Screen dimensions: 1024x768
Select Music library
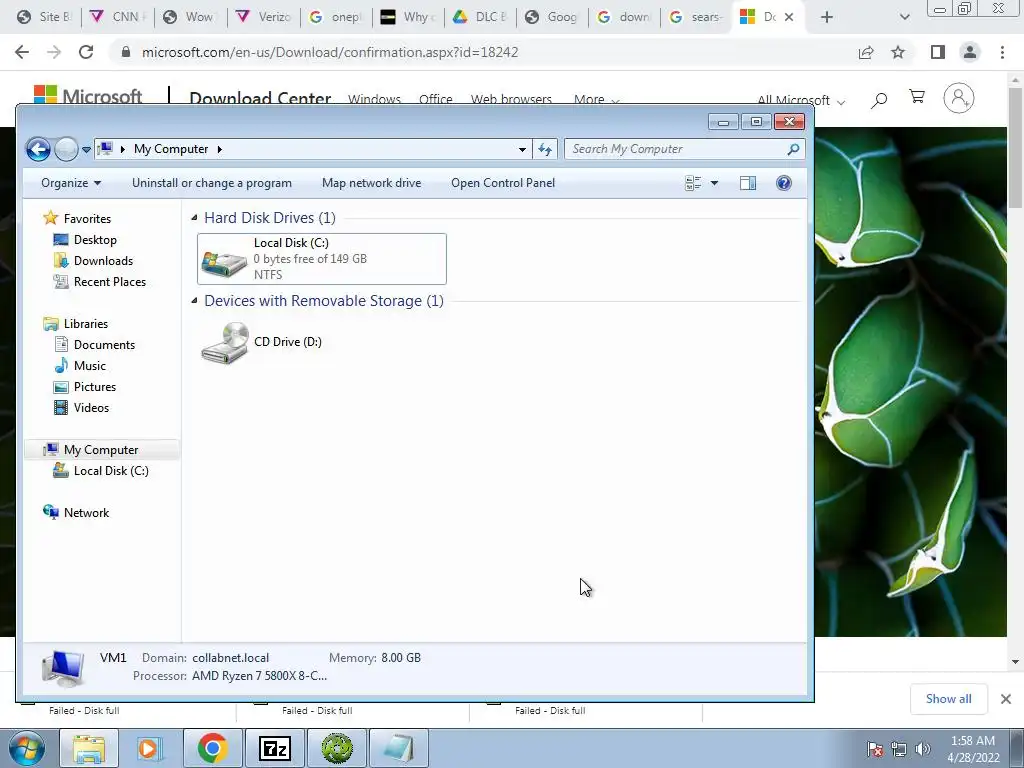(x=89, y=366)
